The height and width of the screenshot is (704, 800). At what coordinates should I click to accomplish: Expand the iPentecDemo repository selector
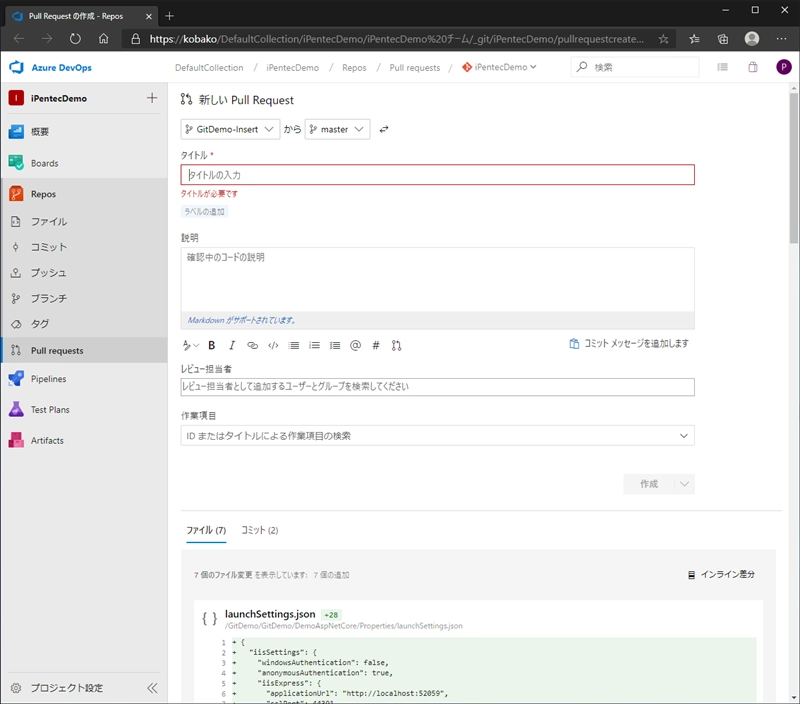499,67
